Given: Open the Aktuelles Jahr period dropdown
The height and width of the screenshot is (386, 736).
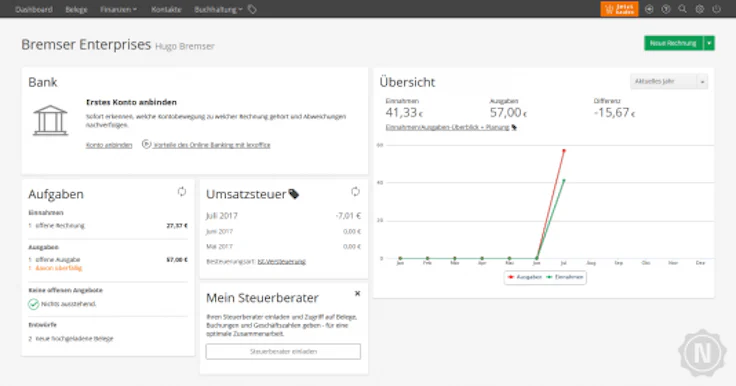Looking at the screenshot, I should point(669,82).
